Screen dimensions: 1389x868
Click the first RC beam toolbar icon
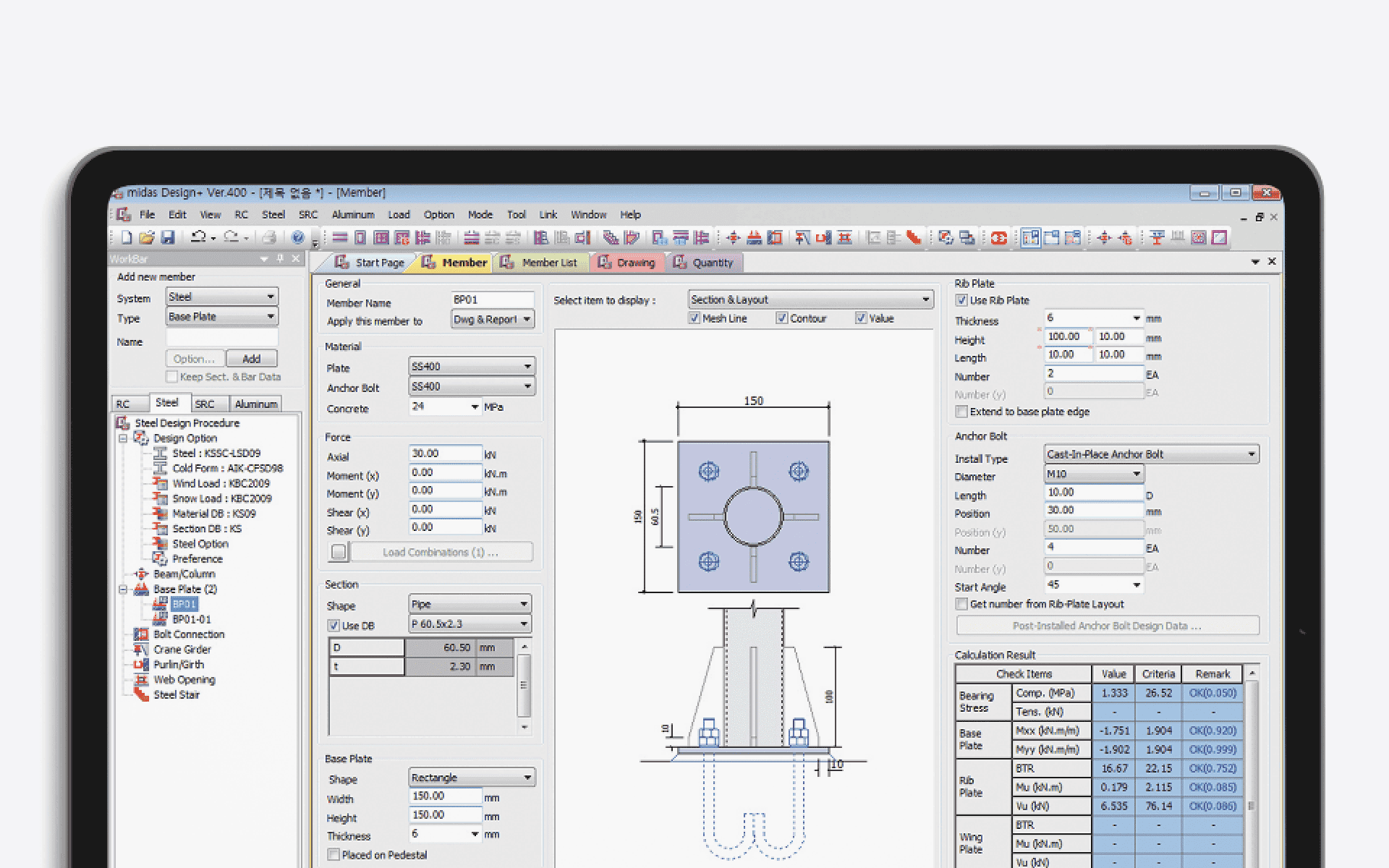340,237
